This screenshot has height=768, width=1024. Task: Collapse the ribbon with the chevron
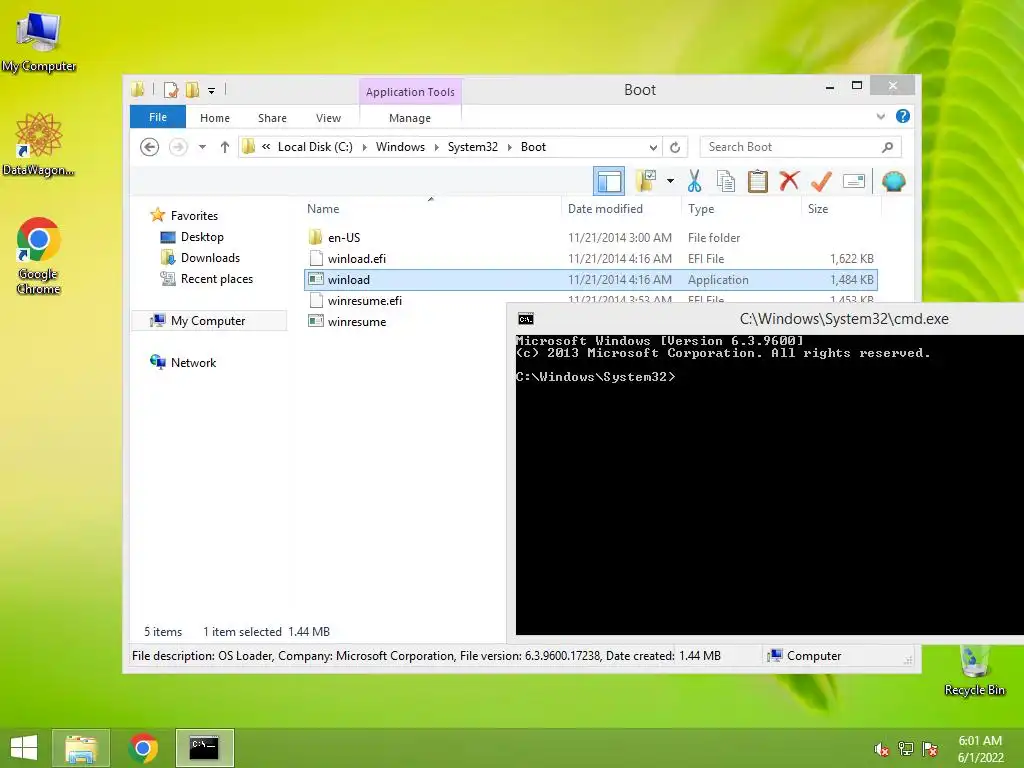tap(880, 116)
